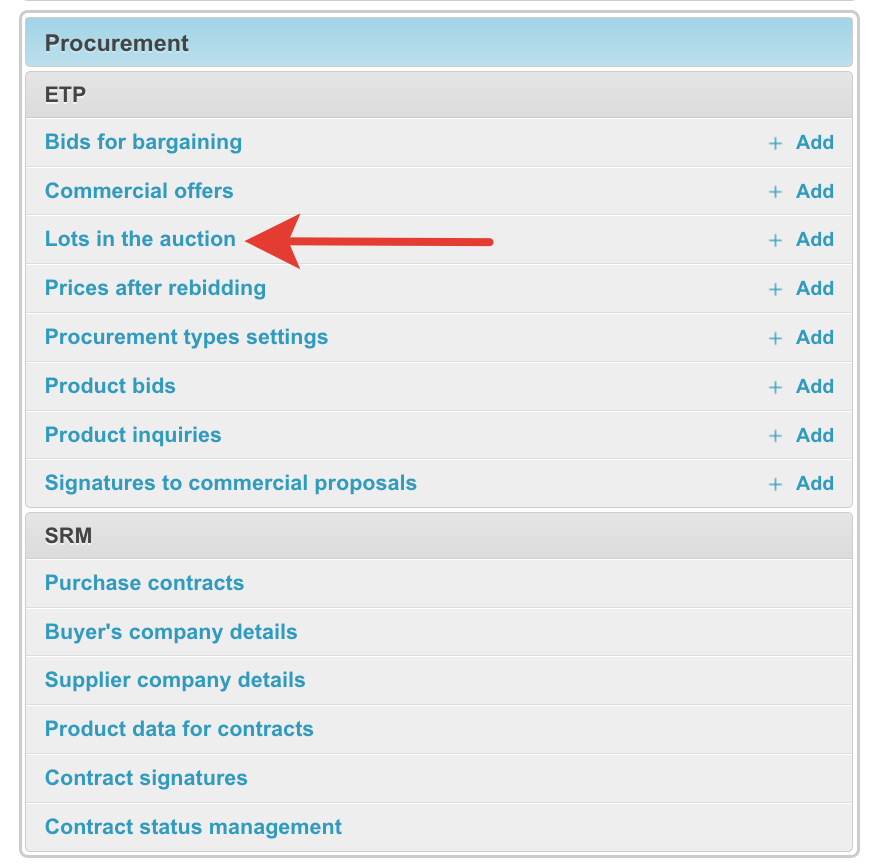Click the plus icon for Commercial offers
This screenshot has height=864, width=874.
coord(775,192)
